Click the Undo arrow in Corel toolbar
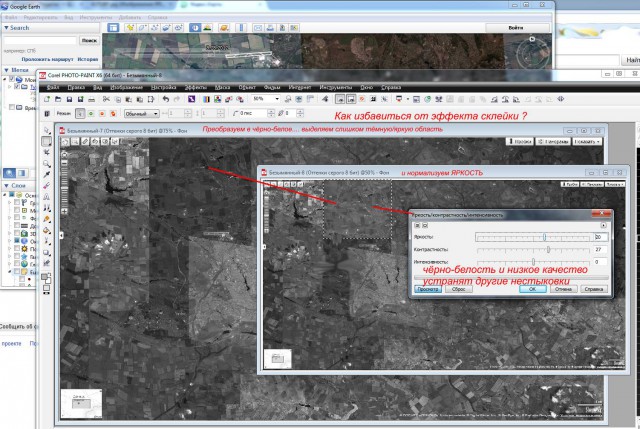Viewport: 640px width, 429px height. pos(166,99)
